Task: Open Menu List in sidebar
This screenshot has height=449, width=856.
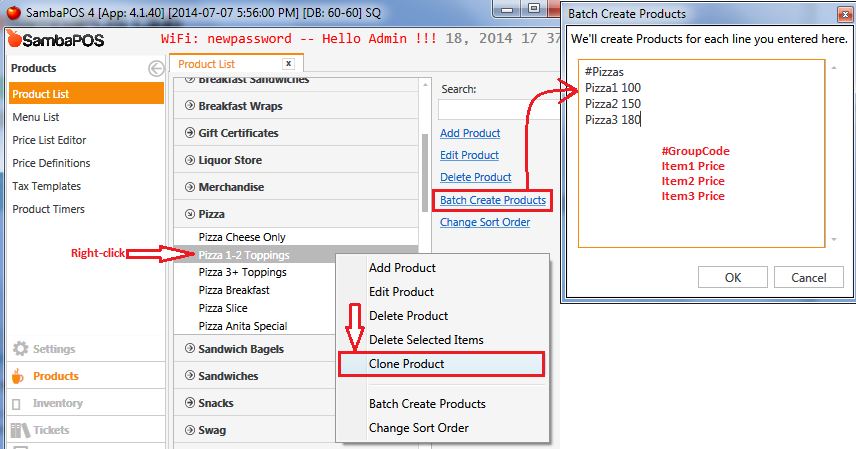Action: 36,117
